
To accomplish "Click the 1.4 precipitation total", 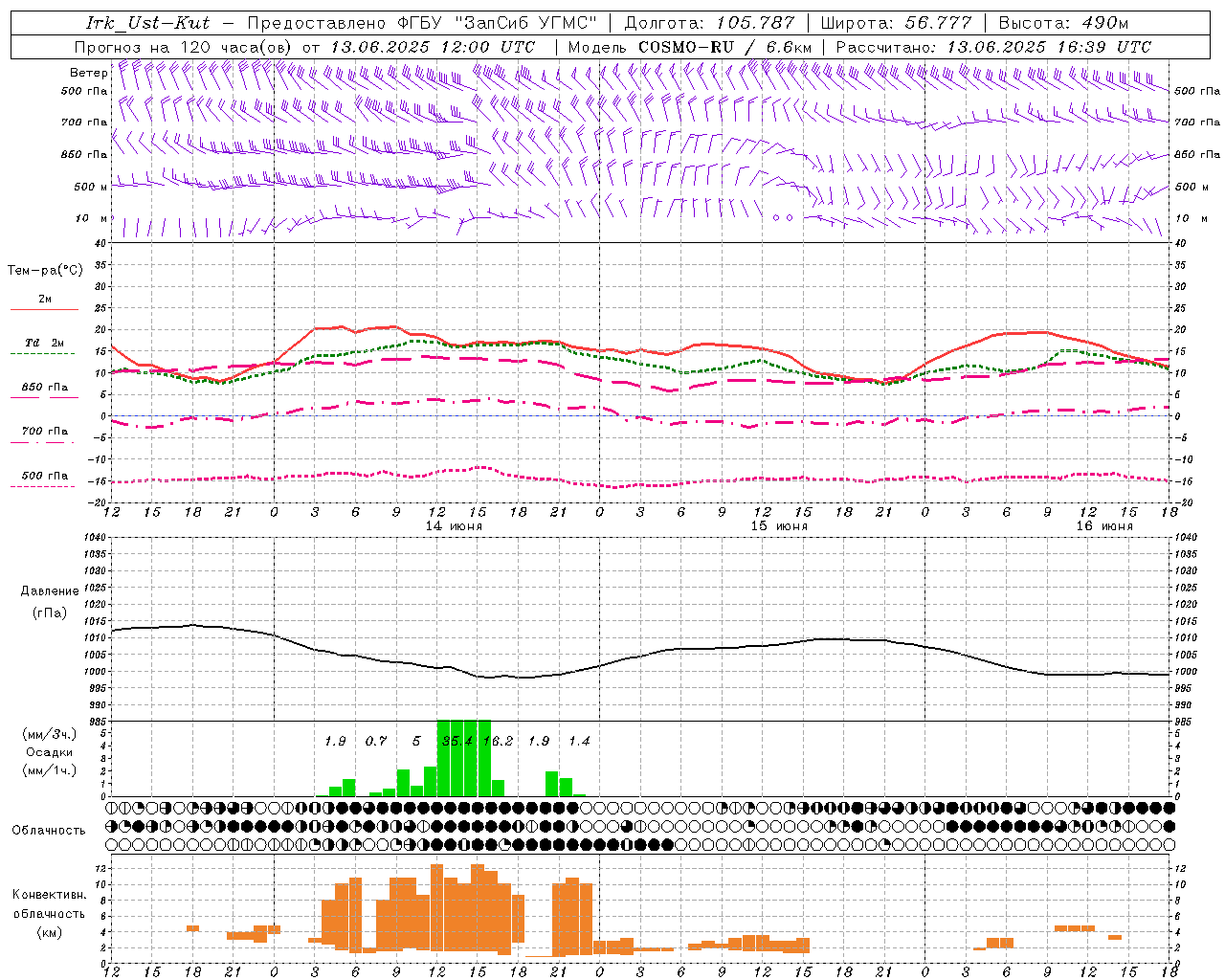I will coord(579,742).
